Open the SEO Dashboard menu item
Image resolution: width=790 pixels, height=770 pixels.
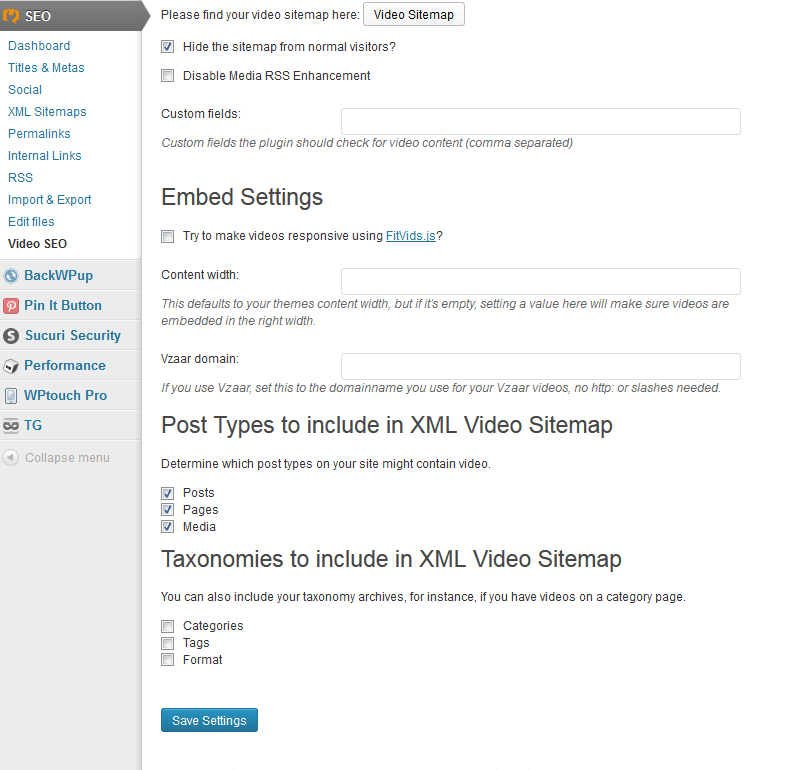(x=39, y=46)
